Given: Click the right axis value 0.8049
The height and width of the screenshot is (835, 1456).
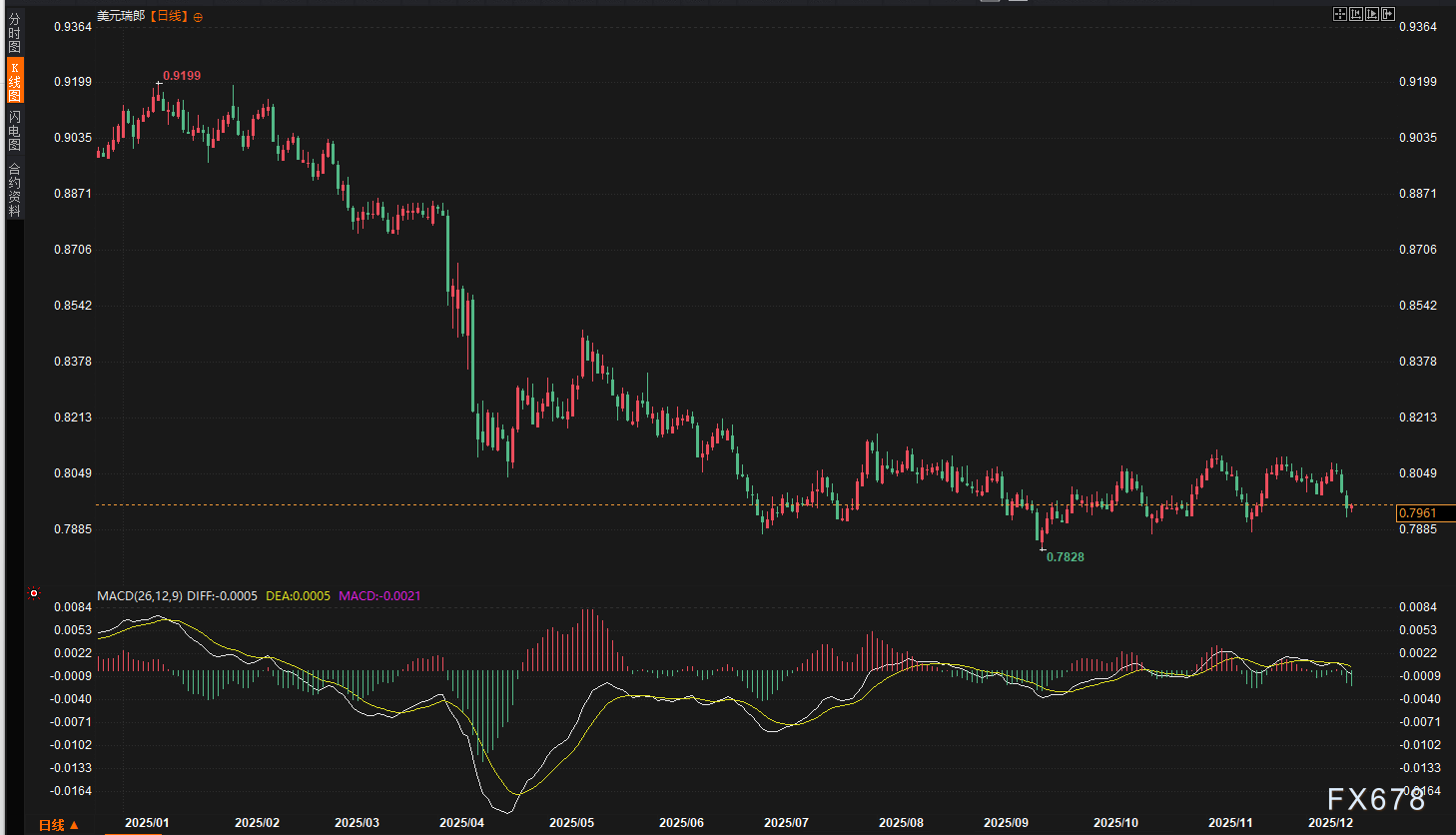Looking at the screenshot, I should click(x=1418, y=473).
